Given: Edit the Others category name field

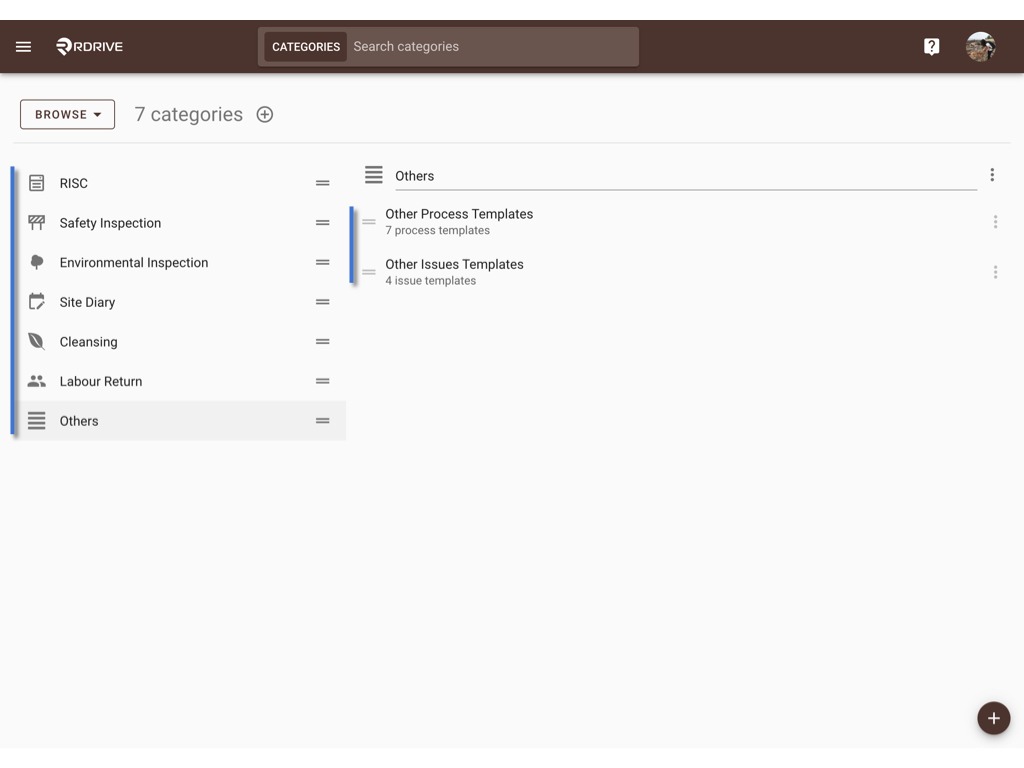Looking at the screenshot, I should (686, 176).
